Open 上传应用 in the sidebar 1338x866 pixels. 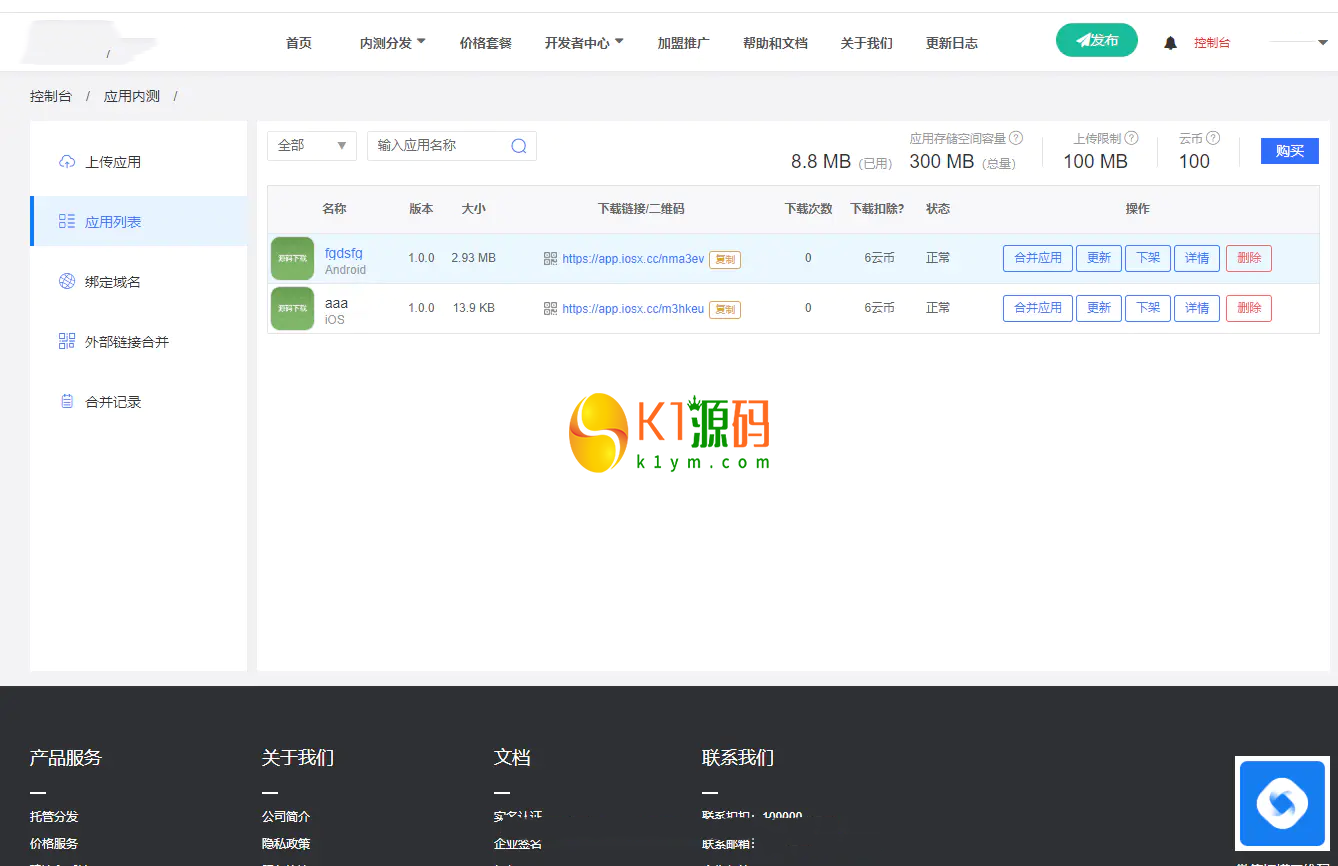[x=112, y=162]
